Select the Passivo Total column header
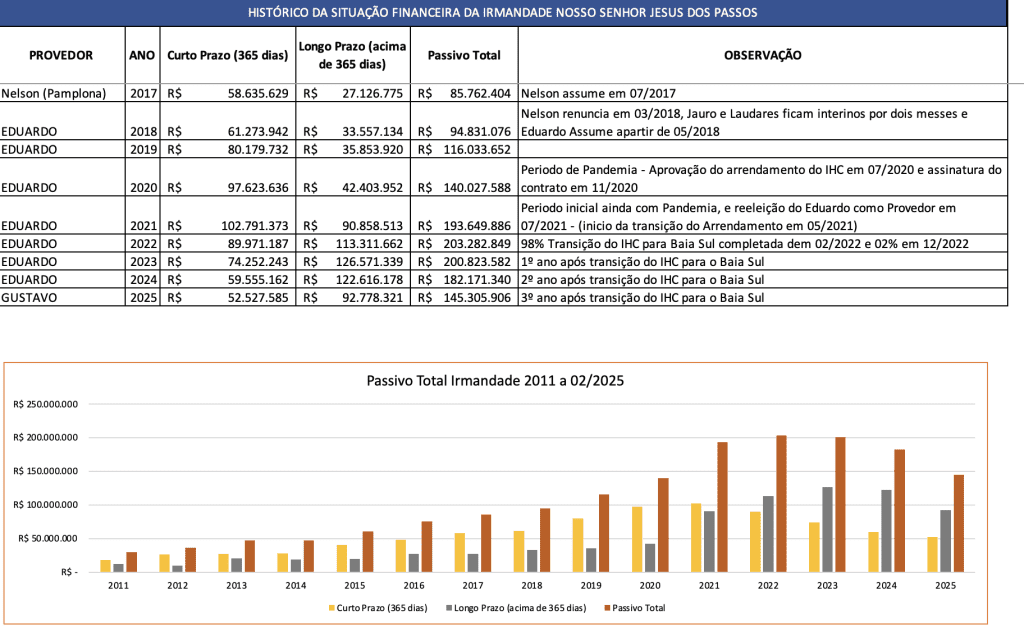This screenshot has width=1024, height=633. tap(464, 56)
